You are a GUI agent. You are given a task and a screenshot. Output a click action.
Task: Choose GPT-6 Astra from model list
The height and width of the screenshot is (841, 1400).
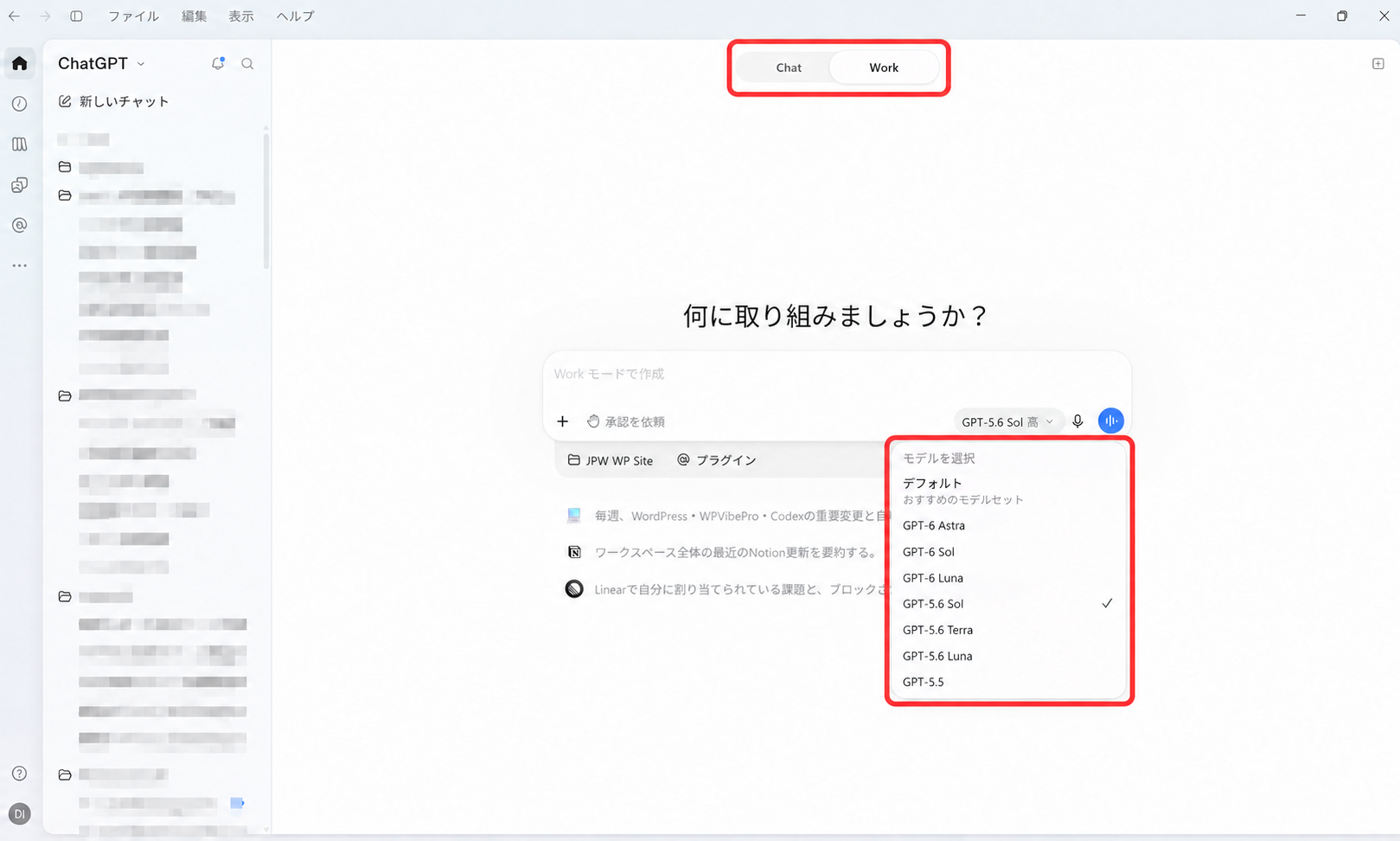[x=1008, y=525]
